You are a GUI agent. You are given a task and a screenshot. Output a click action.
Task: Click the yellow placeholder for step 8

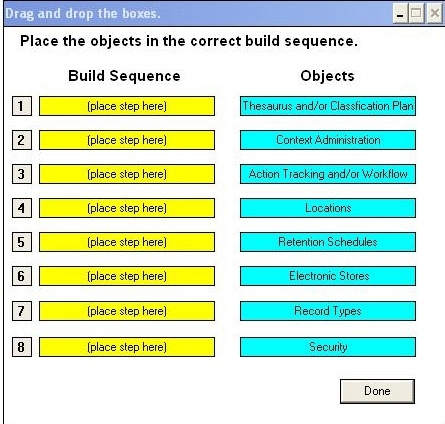pos(127,347)
